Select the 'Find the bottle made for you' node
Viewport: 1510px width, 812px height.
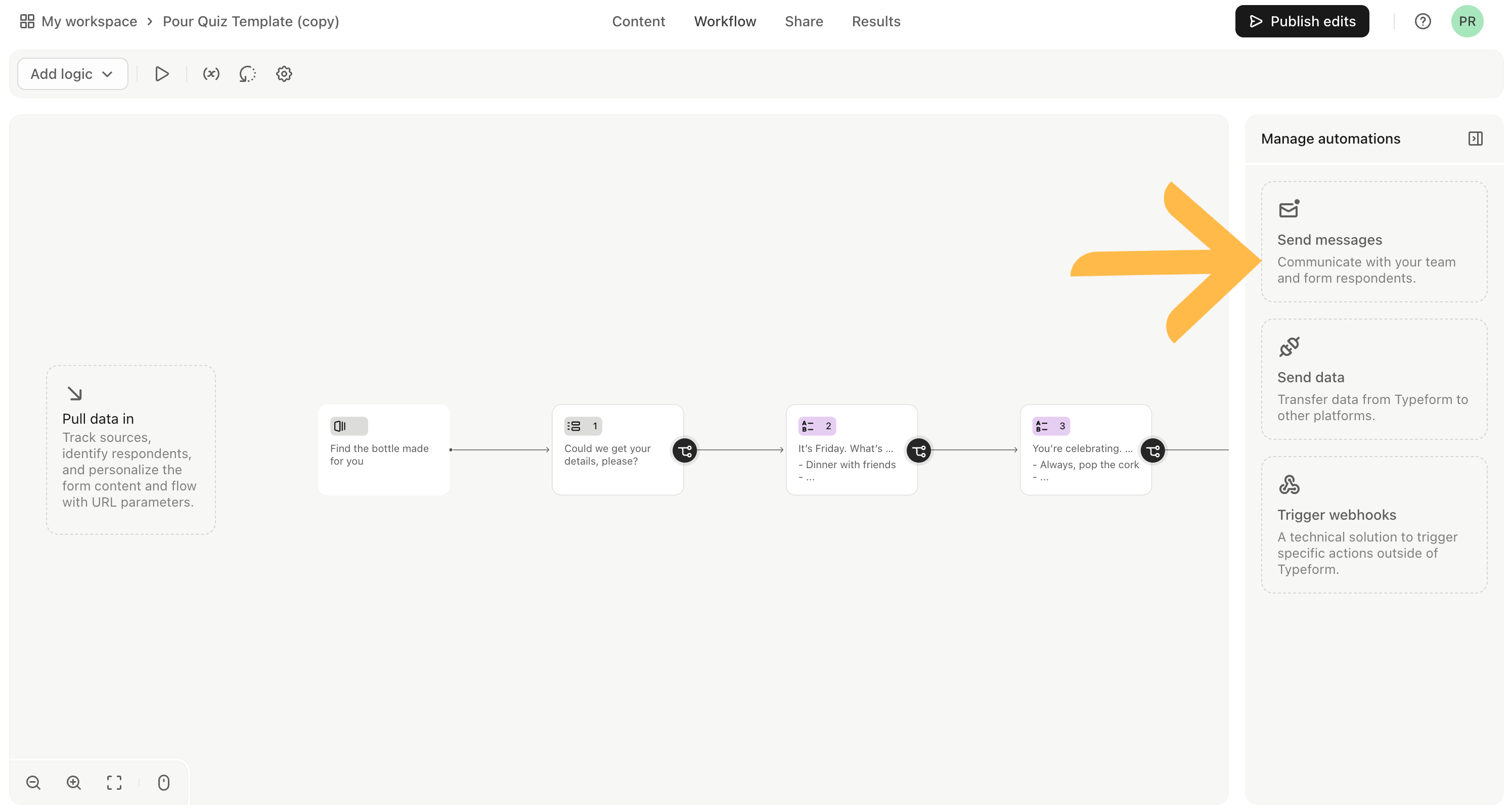pos(384,449)
